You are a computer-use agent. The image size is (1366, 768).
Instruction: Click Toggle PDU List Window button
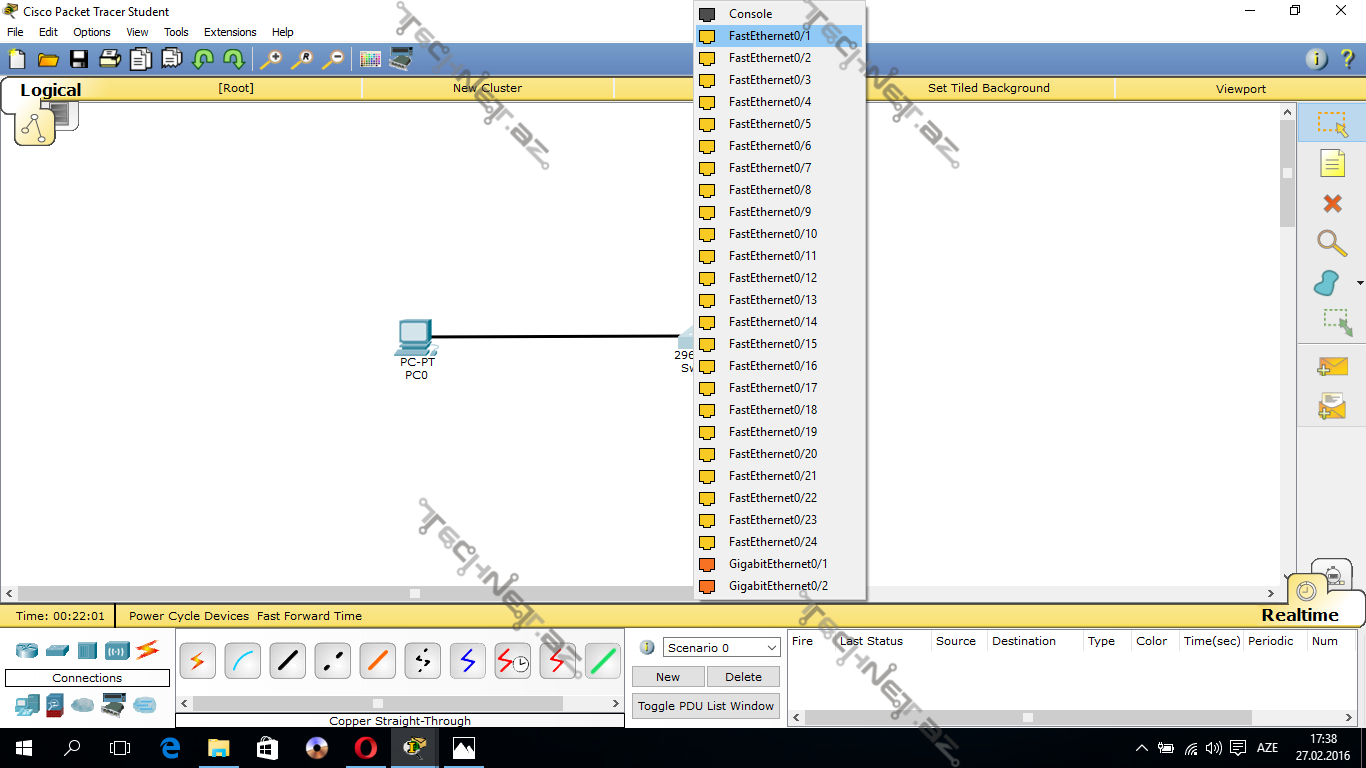(x=706, y=706)
